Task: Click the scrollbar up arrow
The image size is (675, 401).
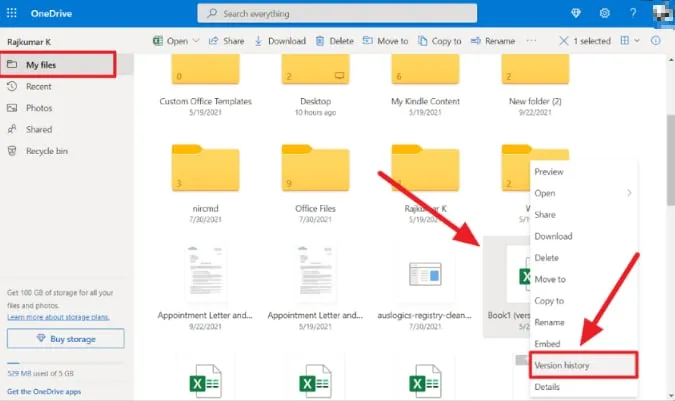Action: click(x=671, y=59)
